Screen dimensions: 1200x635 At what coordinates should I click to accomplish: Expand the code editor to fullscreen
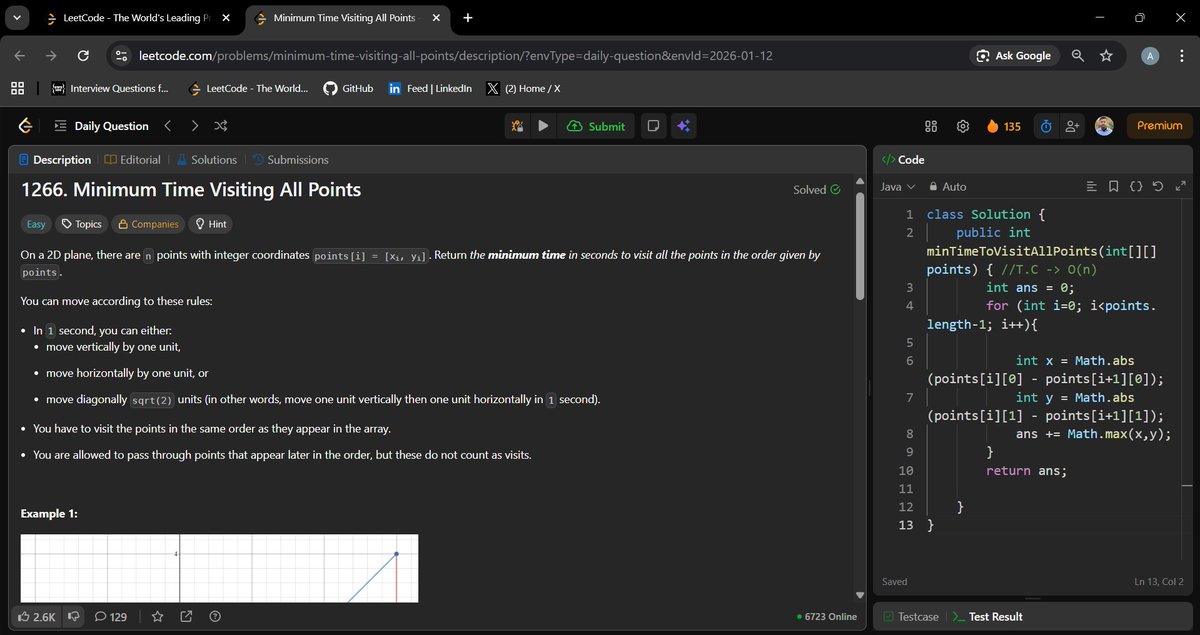(1181, 187)
